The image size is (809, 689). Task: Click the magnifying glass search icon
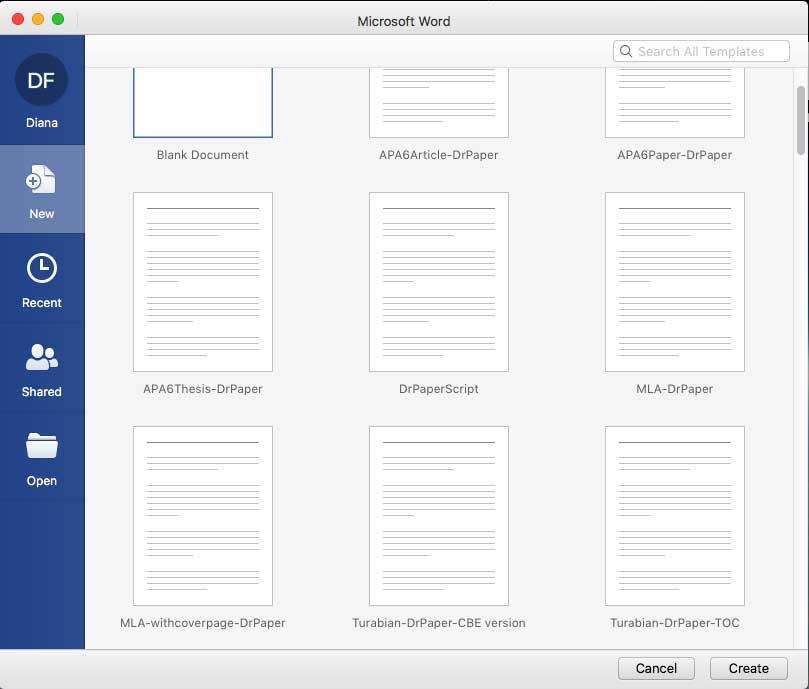point(626,51)
